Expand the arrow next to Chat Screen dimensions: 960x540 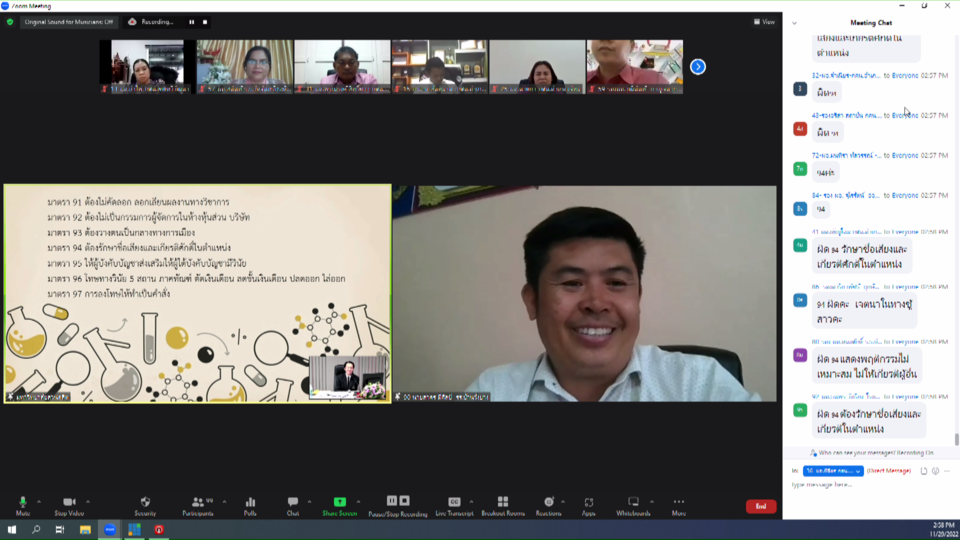pyautogui.click(x=309, y=502)
